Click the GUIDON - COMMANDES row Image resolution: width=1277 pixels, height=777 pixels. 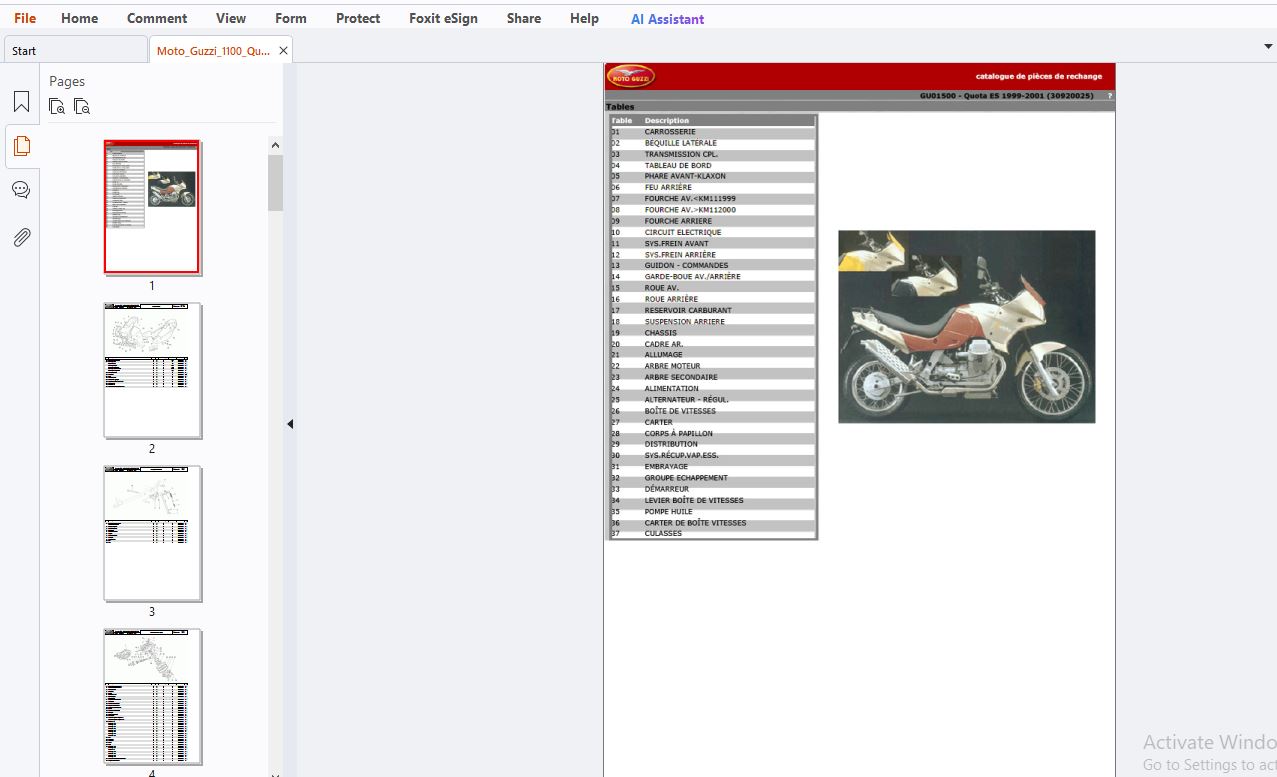pyautogui.click(x=713, y=265)
